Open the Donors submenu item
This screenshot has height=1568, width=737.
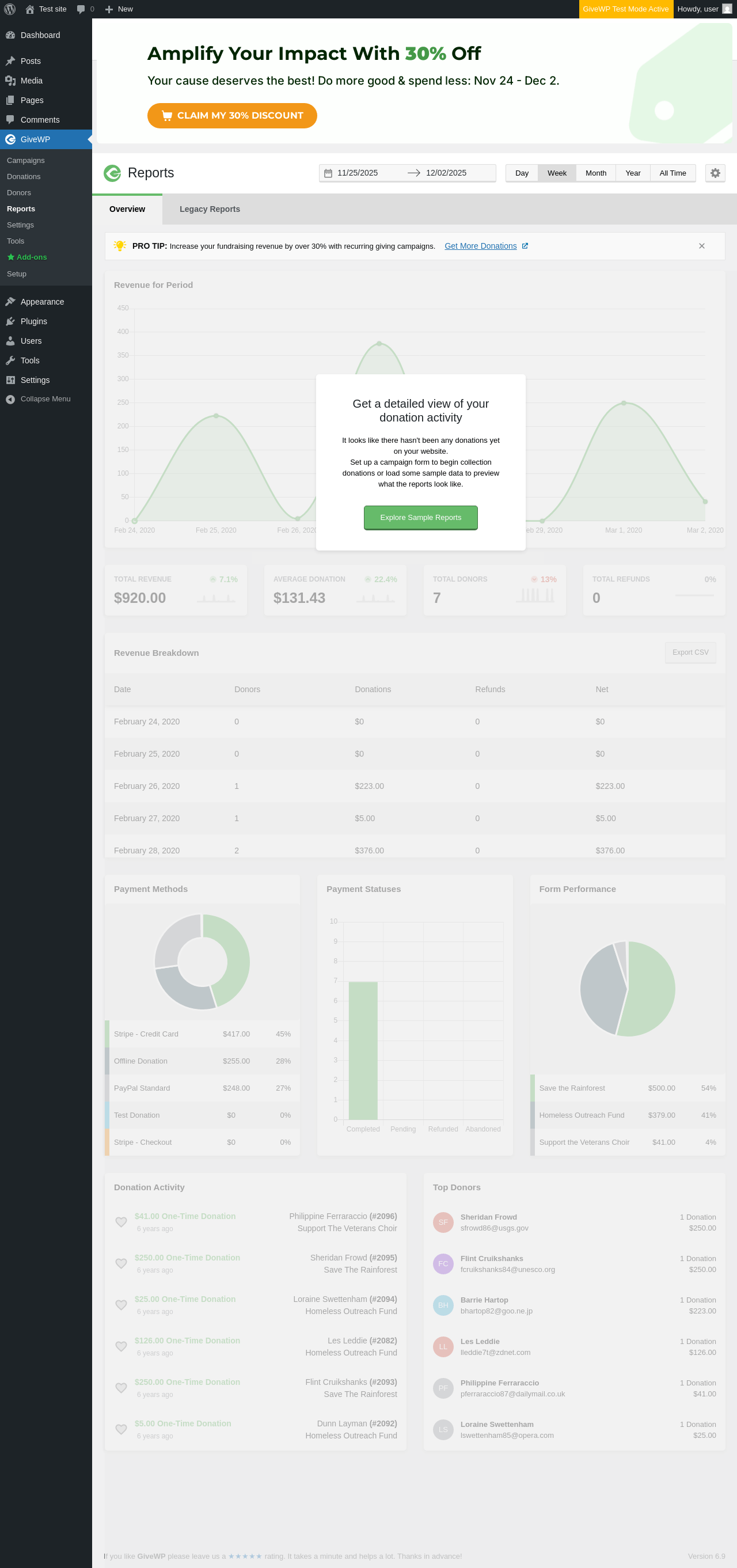[x=19, y=192]
